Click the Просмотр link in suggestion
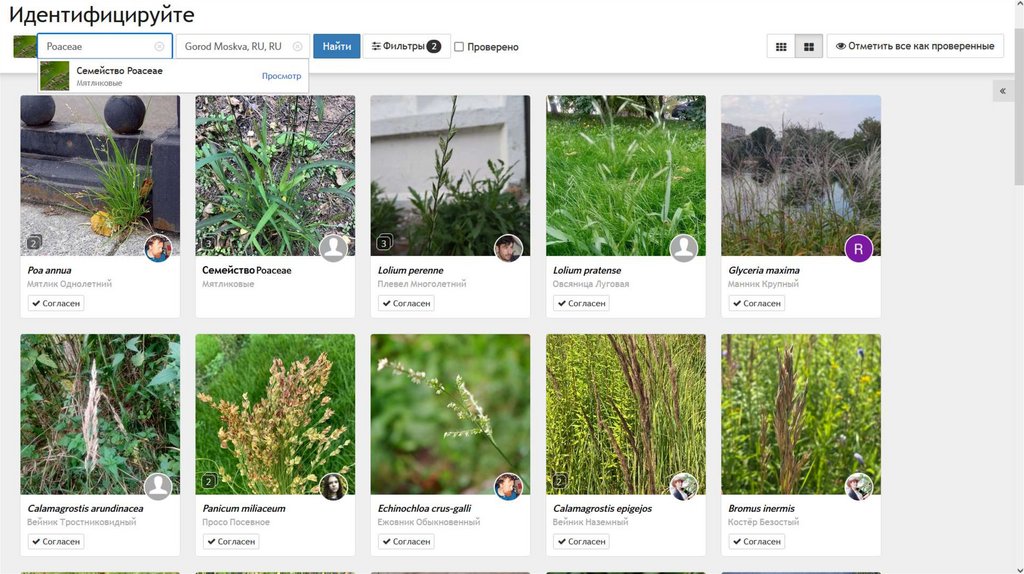The height and width of the screenshot is (574, 1024). (x=281, y=76)
